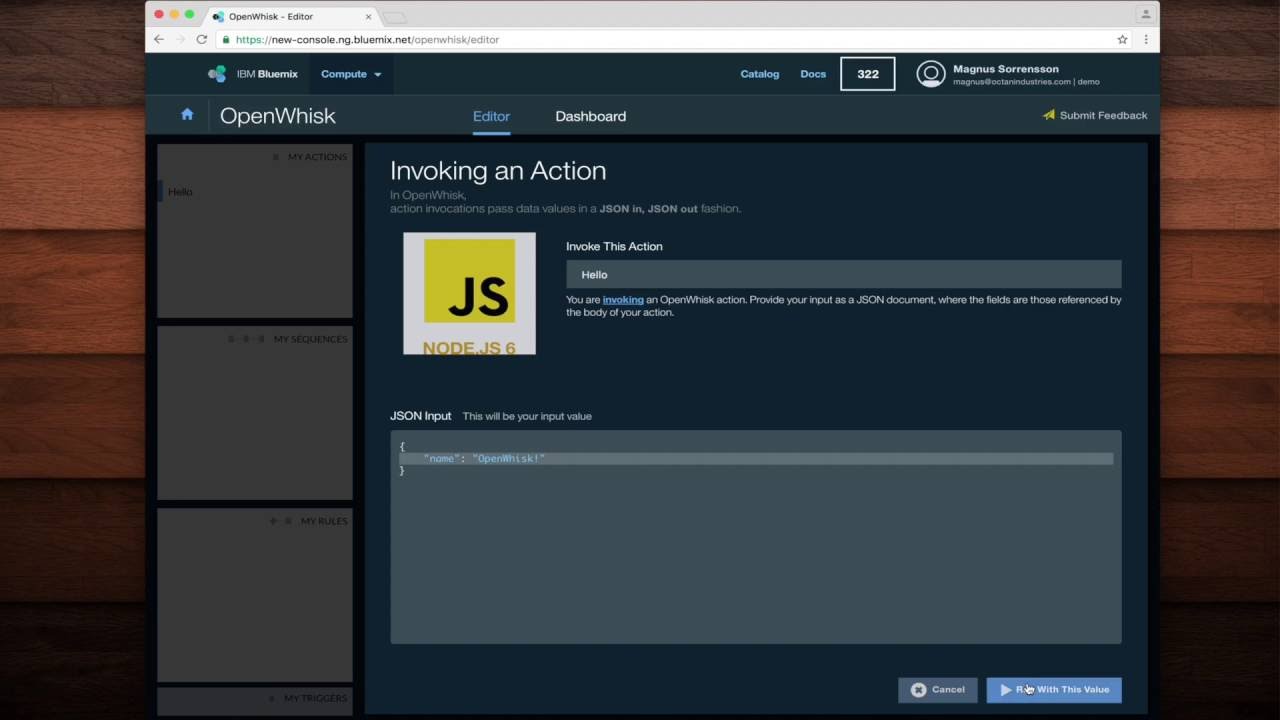1280x720 pixels.
Task: Click Invoke This Action label
Action: click(614, 246)
